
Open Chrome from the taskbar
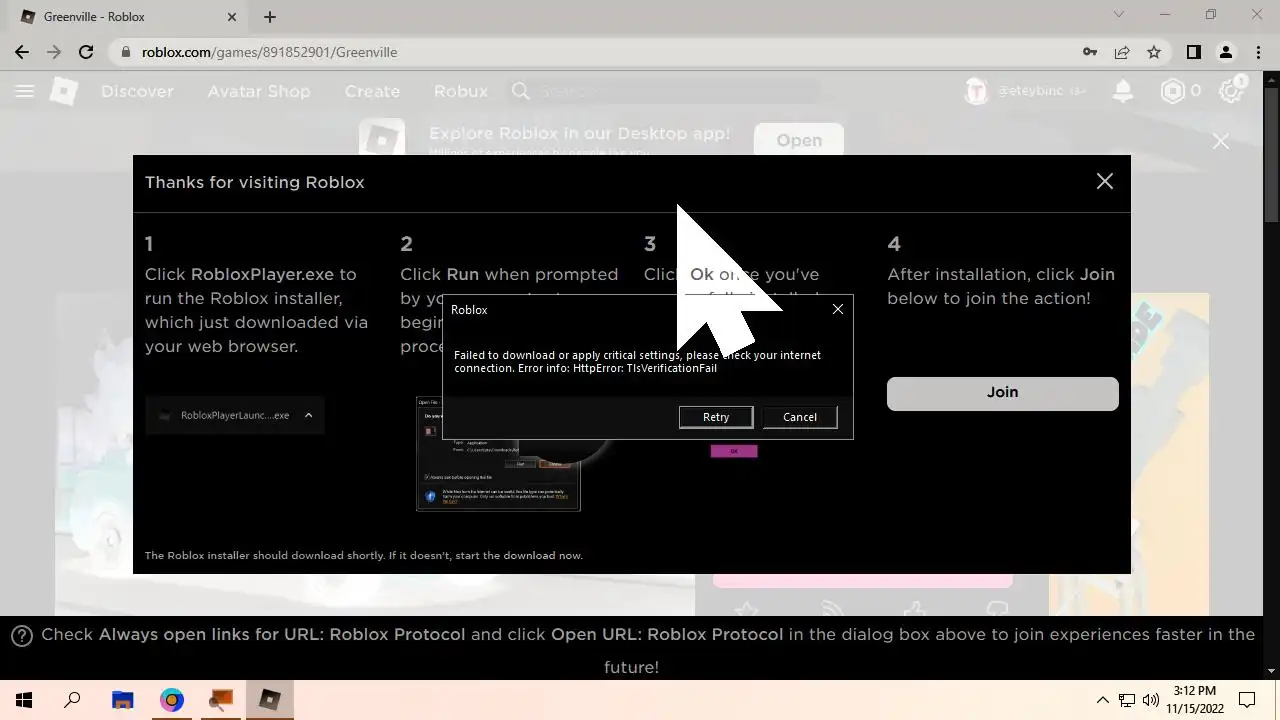click(x=171, y=700)
